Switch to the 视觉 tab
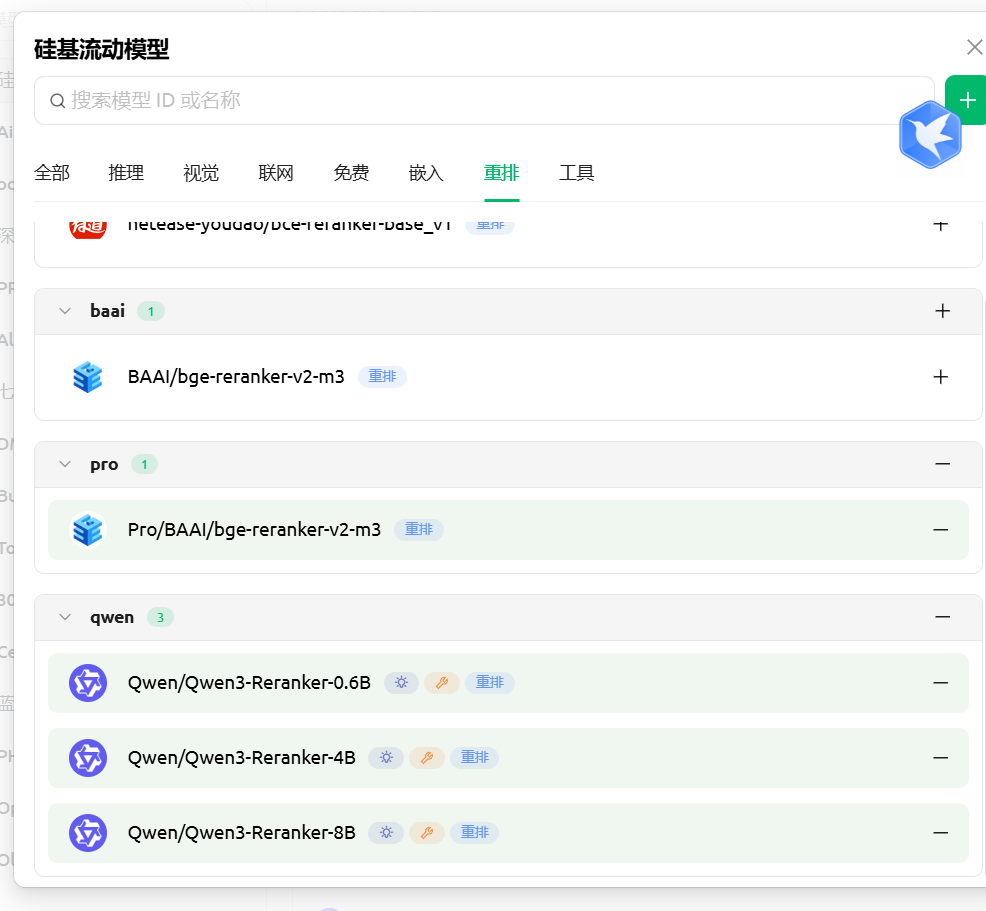986x911 pixels. point(201,173)
